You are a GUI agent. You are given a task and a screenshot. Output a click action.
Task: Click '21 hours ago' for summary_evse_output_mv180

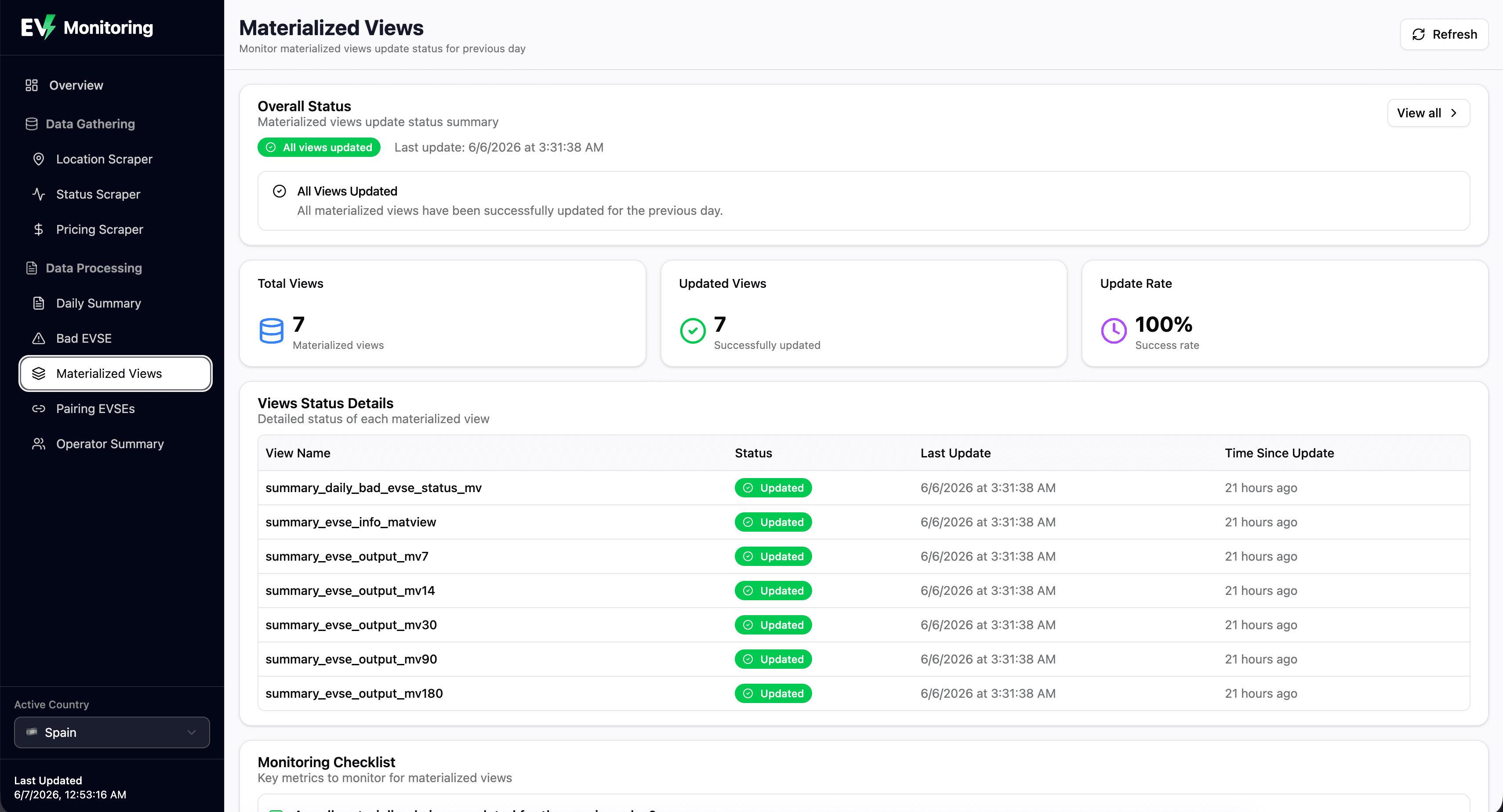click(x=1261, y=693)
